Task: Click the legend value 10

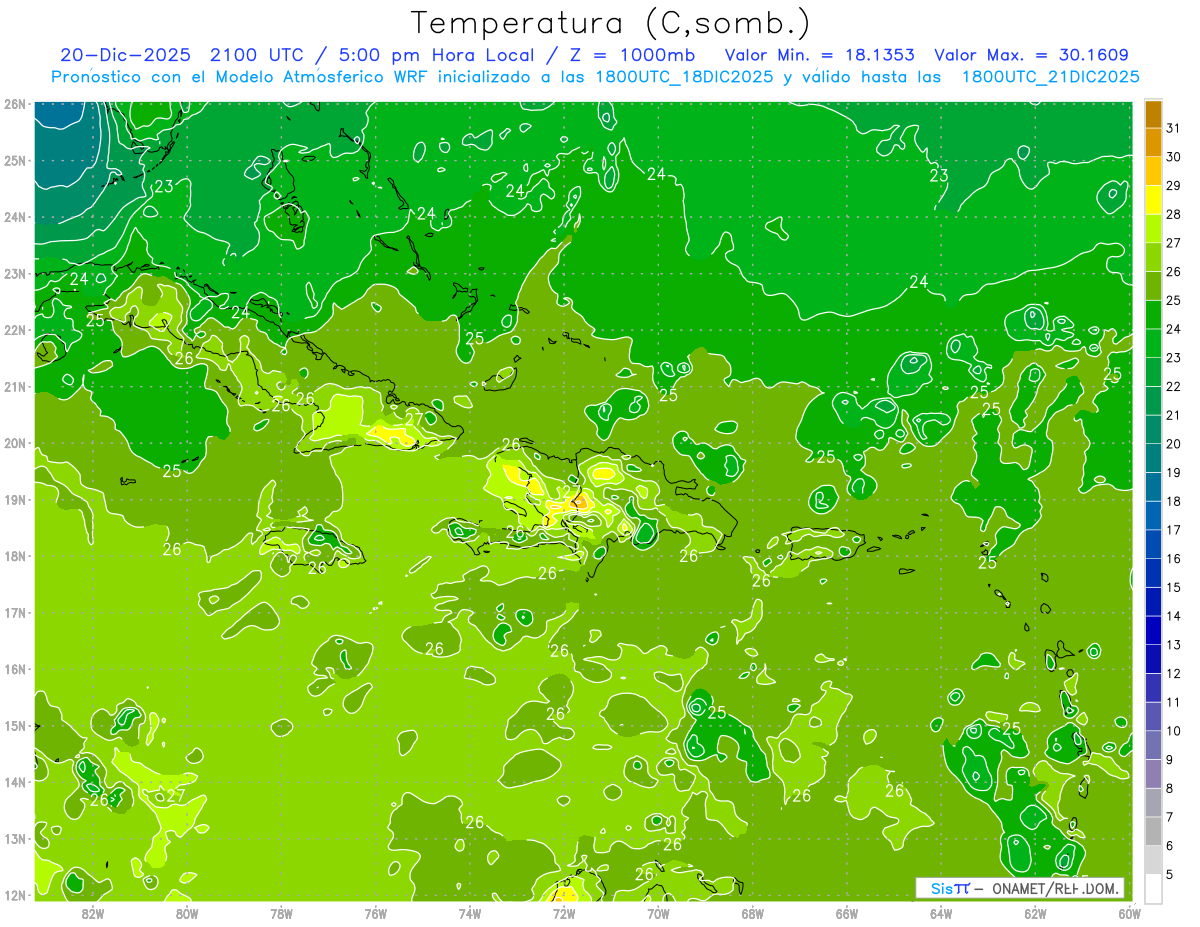Action: pos(1173,731)
